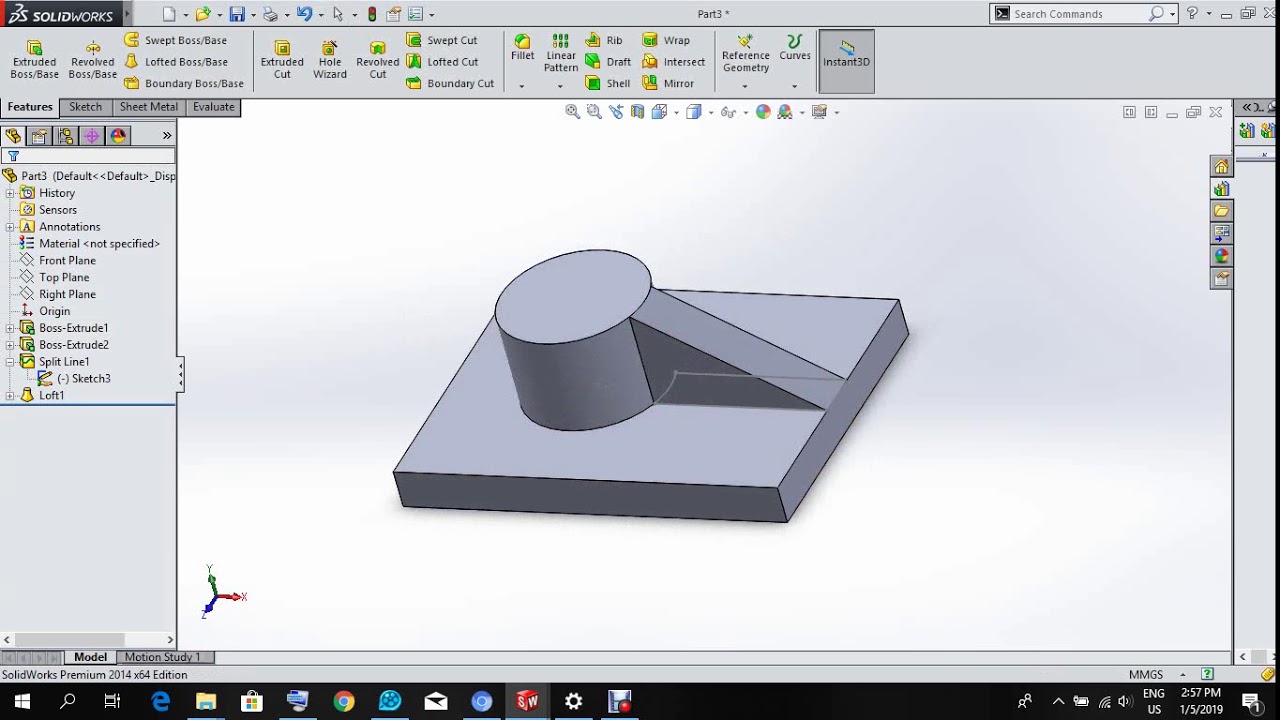Open Reference Geometry tools
This screenshot has height=720, width=1280.
(745, 53)
